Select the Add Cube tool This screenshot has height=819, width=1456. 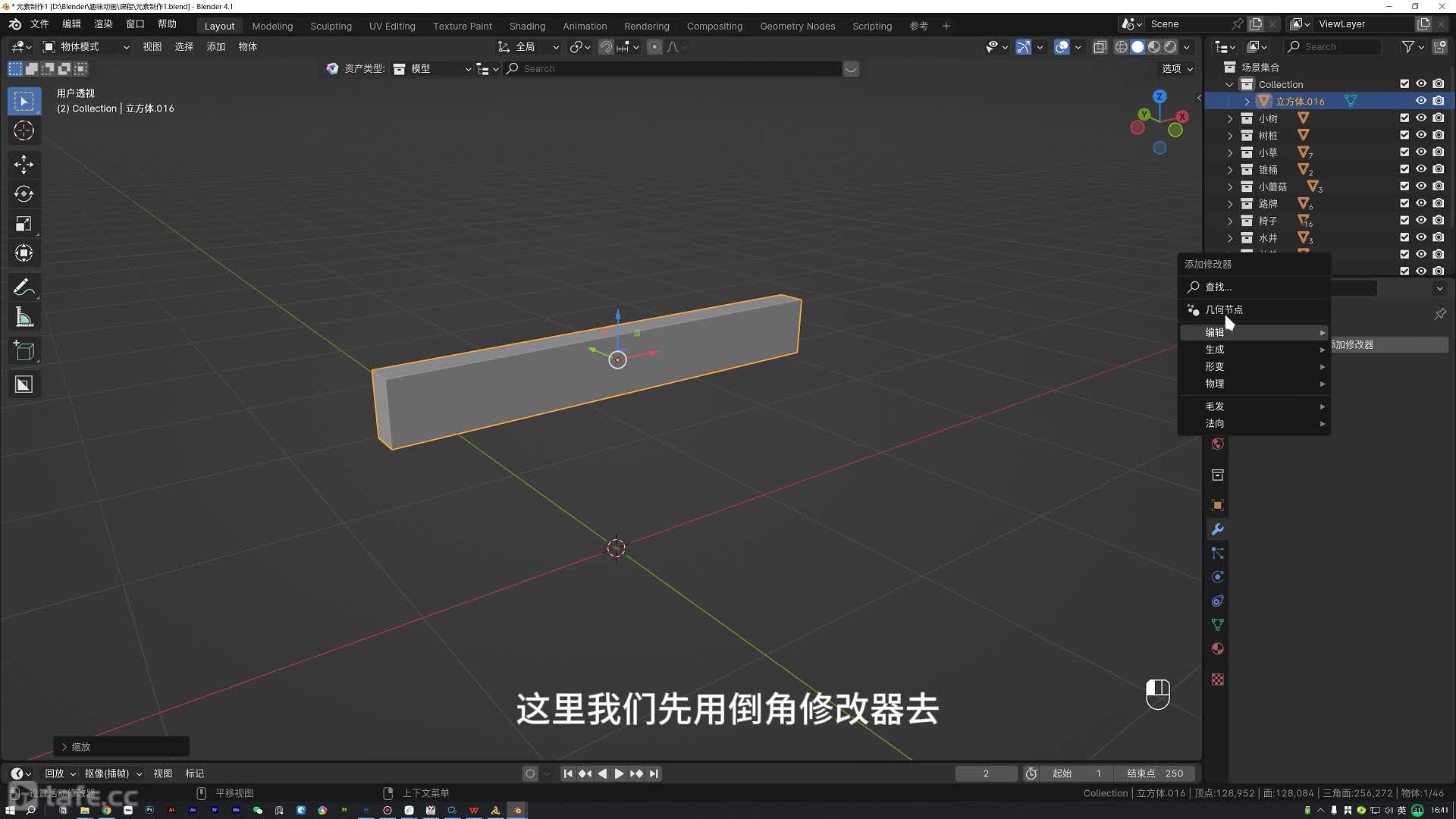pyautogui.click(x=24, y=351)
